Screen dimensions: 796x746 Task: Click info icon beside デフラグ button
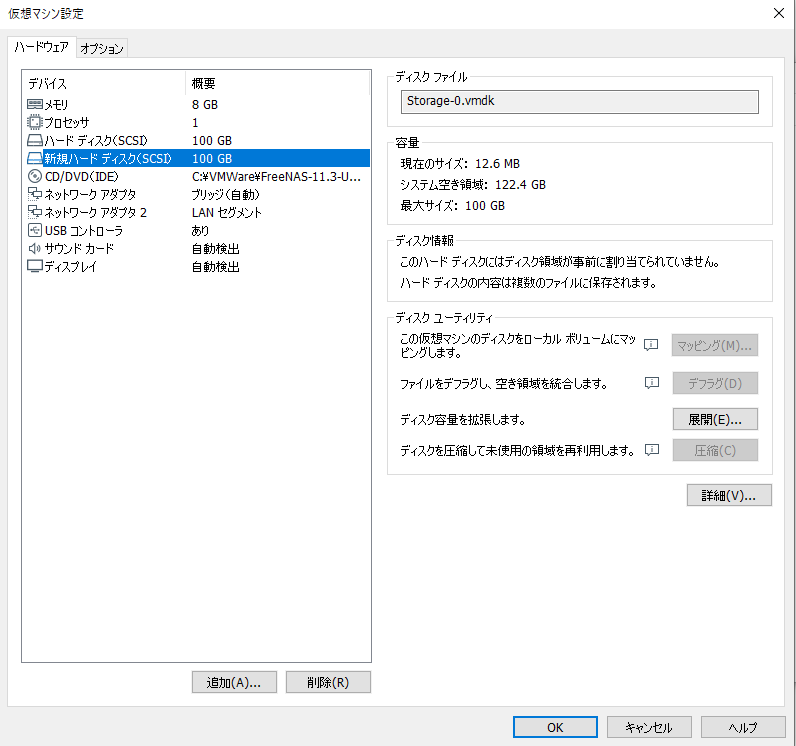[652, 383]
